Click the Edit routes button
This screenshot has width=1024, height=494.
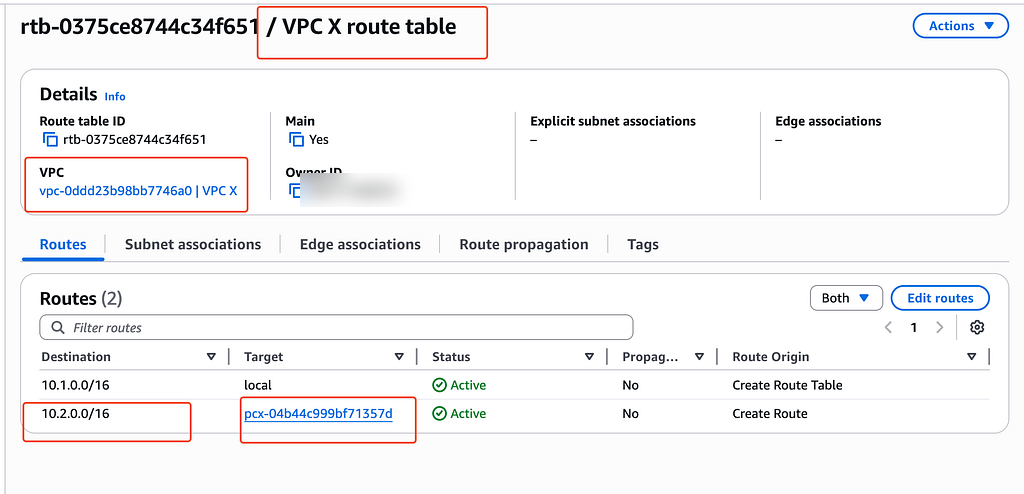pos(940,298)
